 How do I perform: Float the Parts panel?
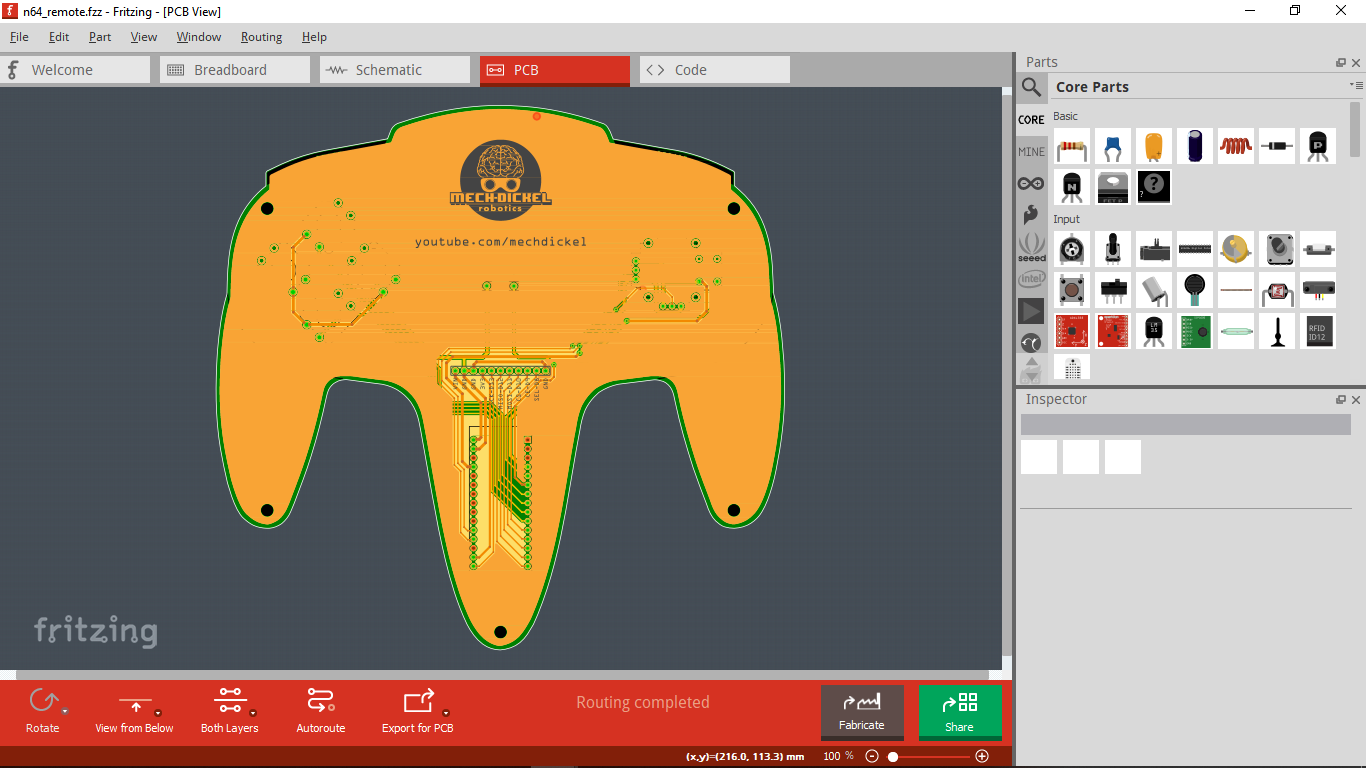pyautogui.click(x=1341, y=63)
